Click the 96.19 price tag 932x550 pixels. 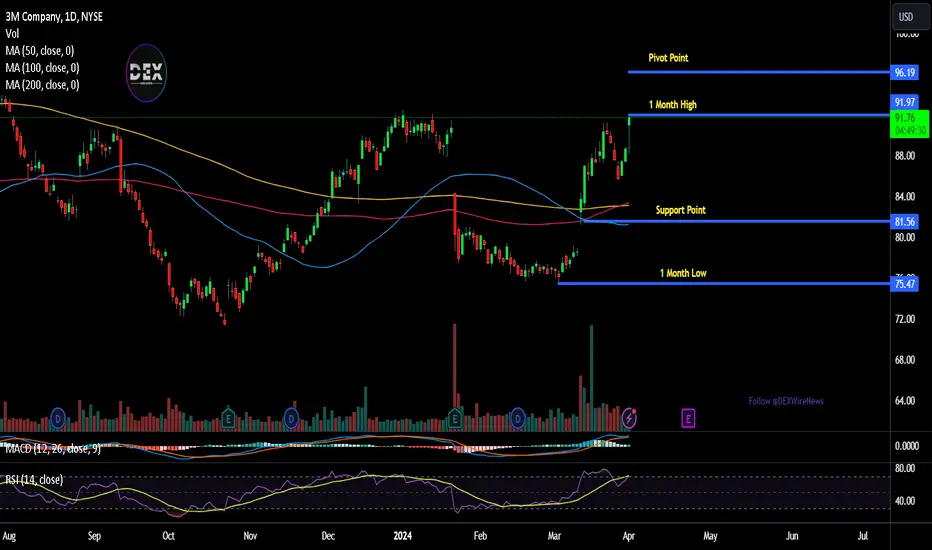click(904, 73)
